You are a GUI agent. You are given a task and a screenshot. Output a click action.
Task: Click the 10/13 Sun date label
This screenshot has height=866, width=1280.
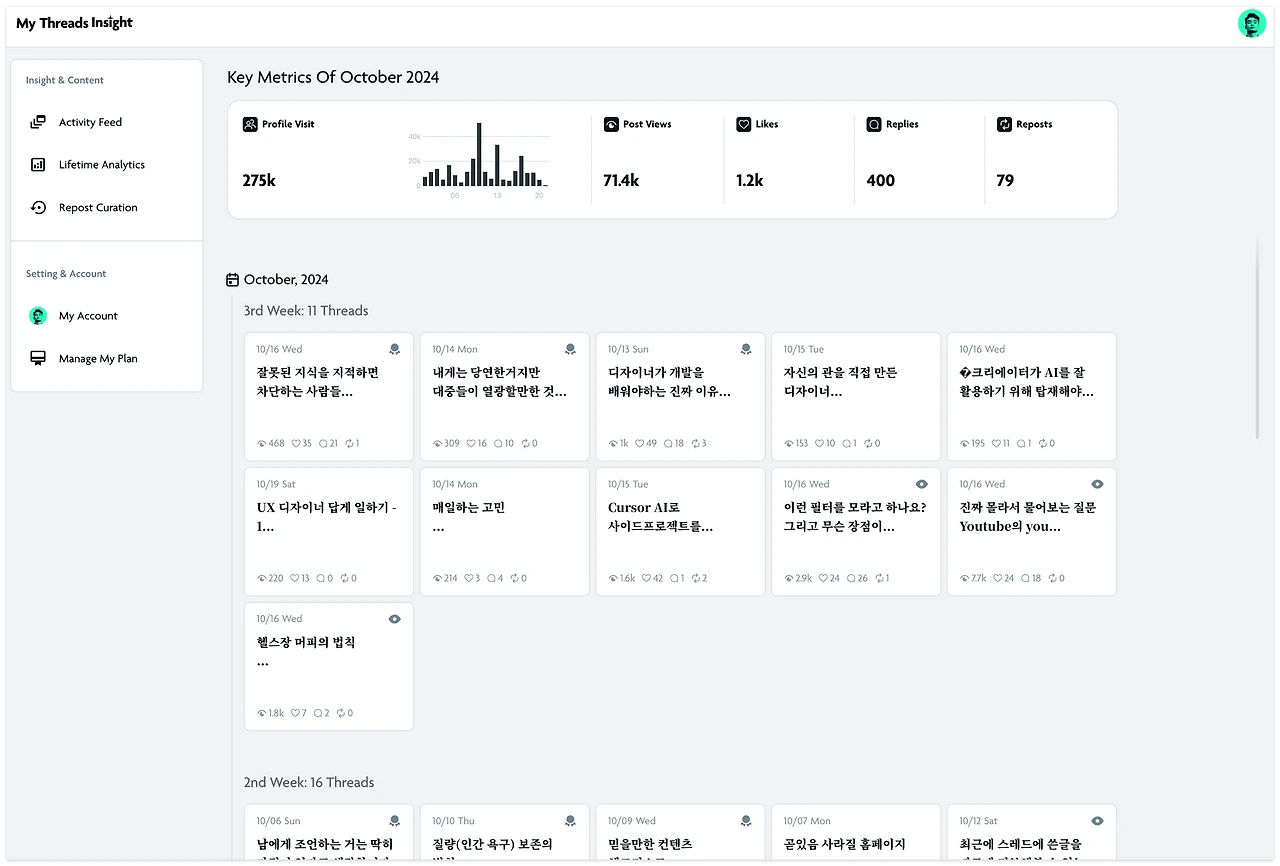628,349
